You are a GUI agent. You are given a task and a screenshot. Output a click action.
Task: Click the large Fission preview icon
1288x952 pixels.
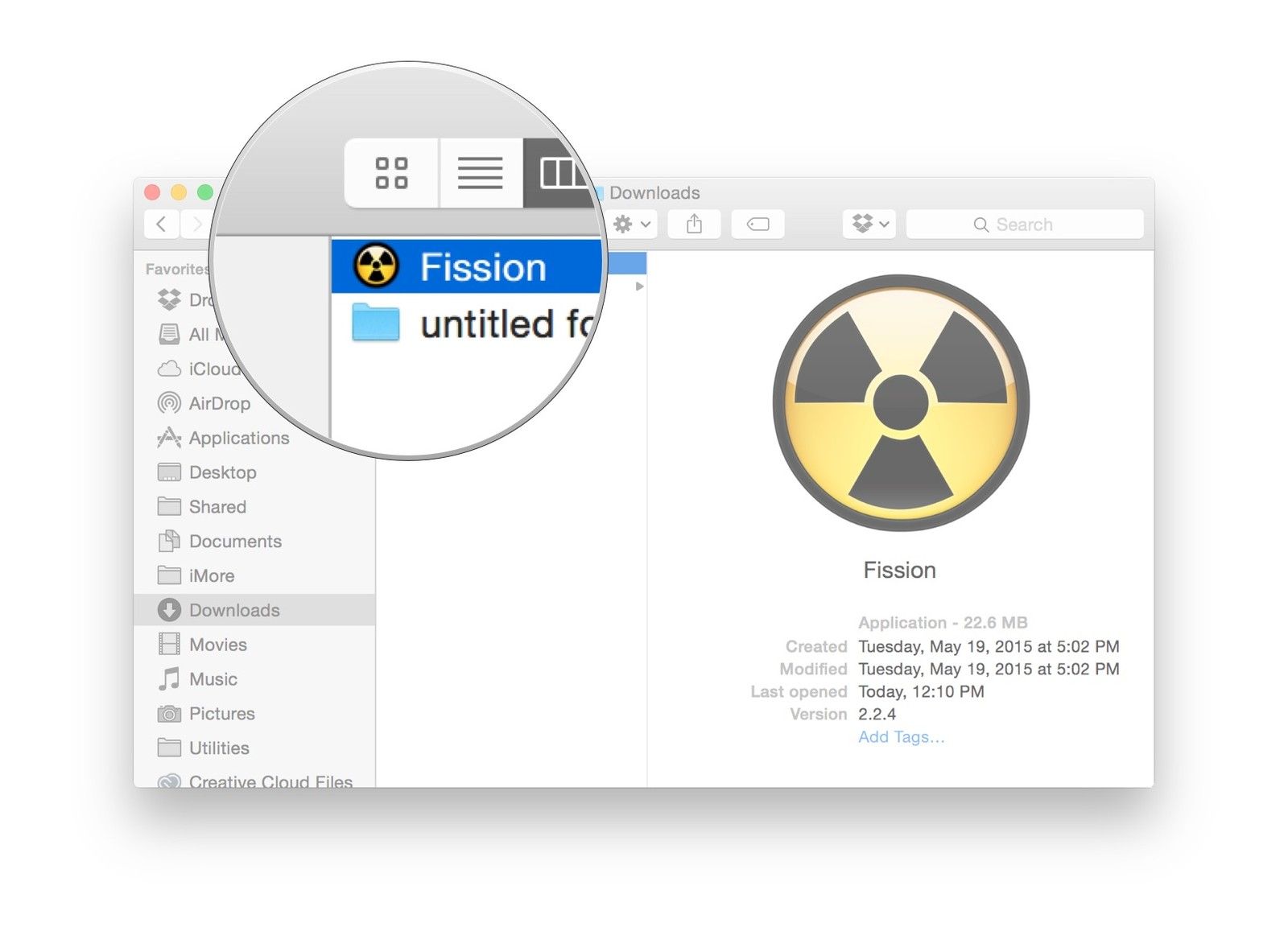tap(900, 402)
